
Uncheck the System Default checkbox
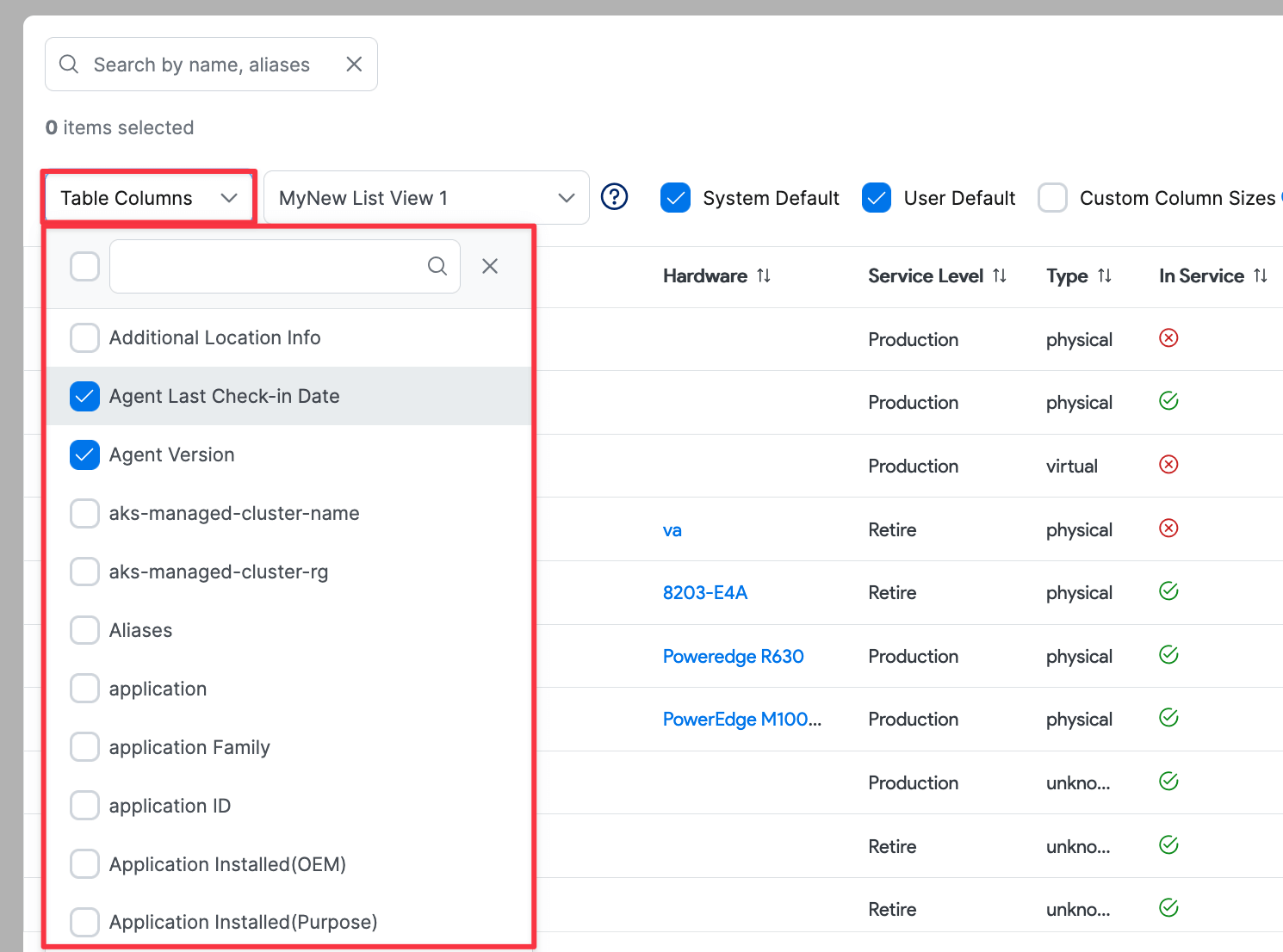pyautogui.click(x=676, y=198)
